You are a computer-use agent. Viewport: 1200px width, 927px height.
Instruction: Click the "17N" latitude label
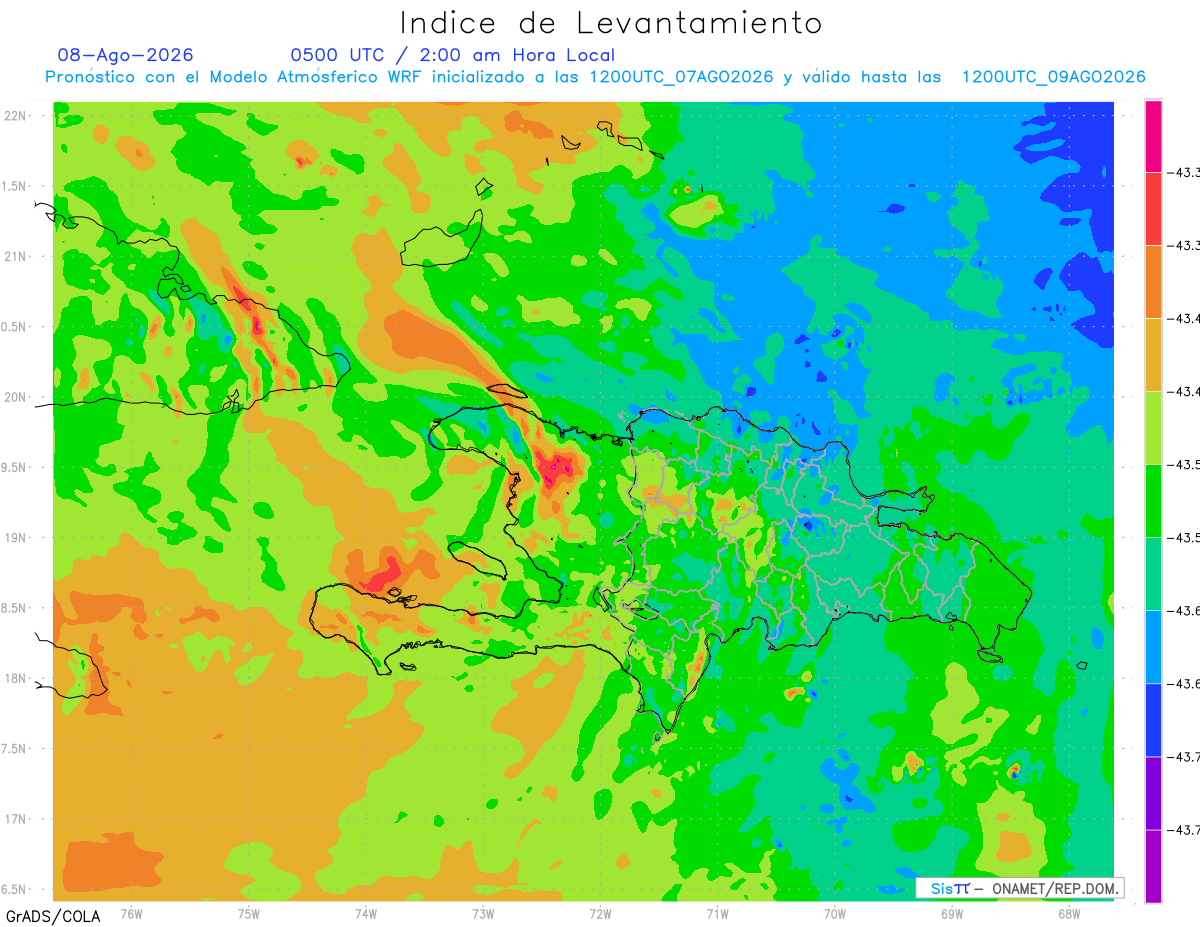tap(16, 819)
